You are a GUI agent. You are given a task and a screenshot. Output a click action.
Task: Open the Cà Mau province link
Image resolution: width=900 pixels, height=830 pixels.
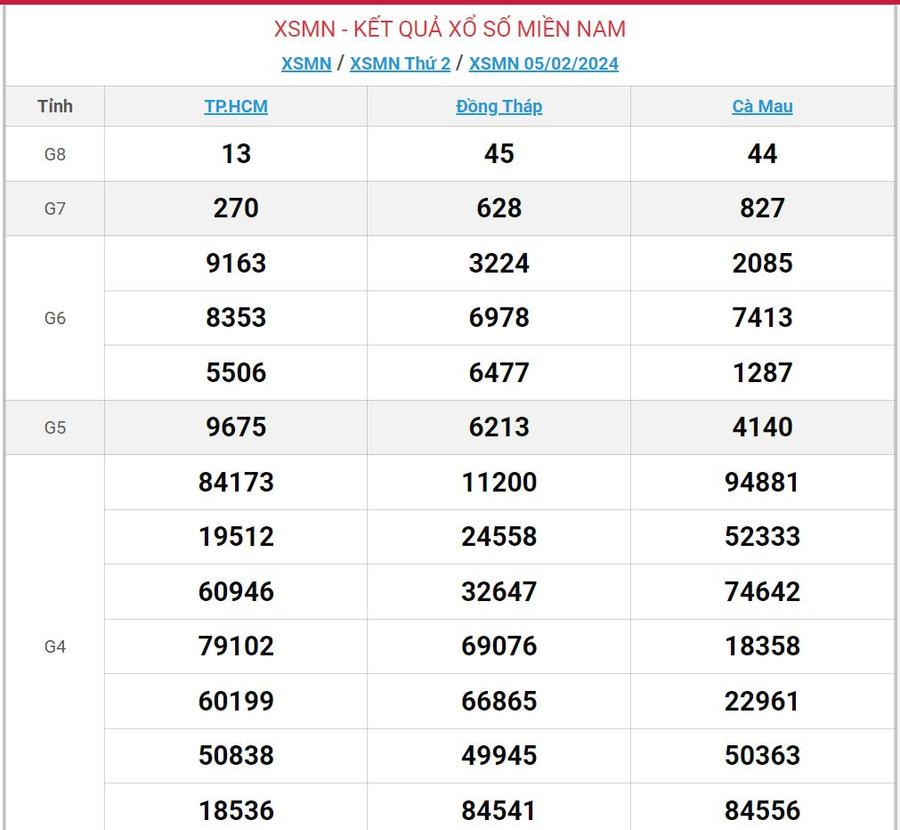click(x=762, y=107)
